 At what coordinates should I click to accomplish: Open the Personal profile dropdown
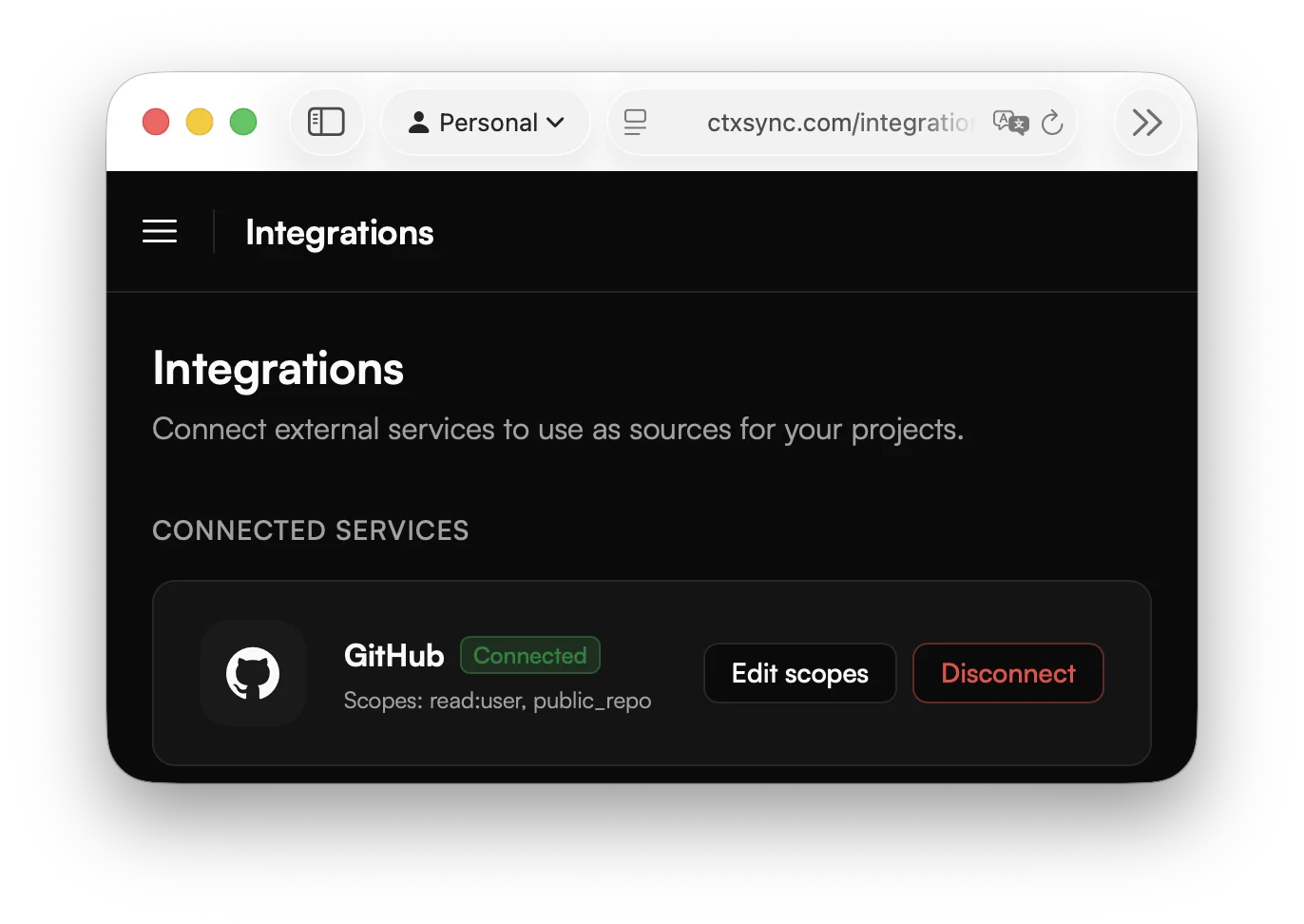click(x=486, y=123)
